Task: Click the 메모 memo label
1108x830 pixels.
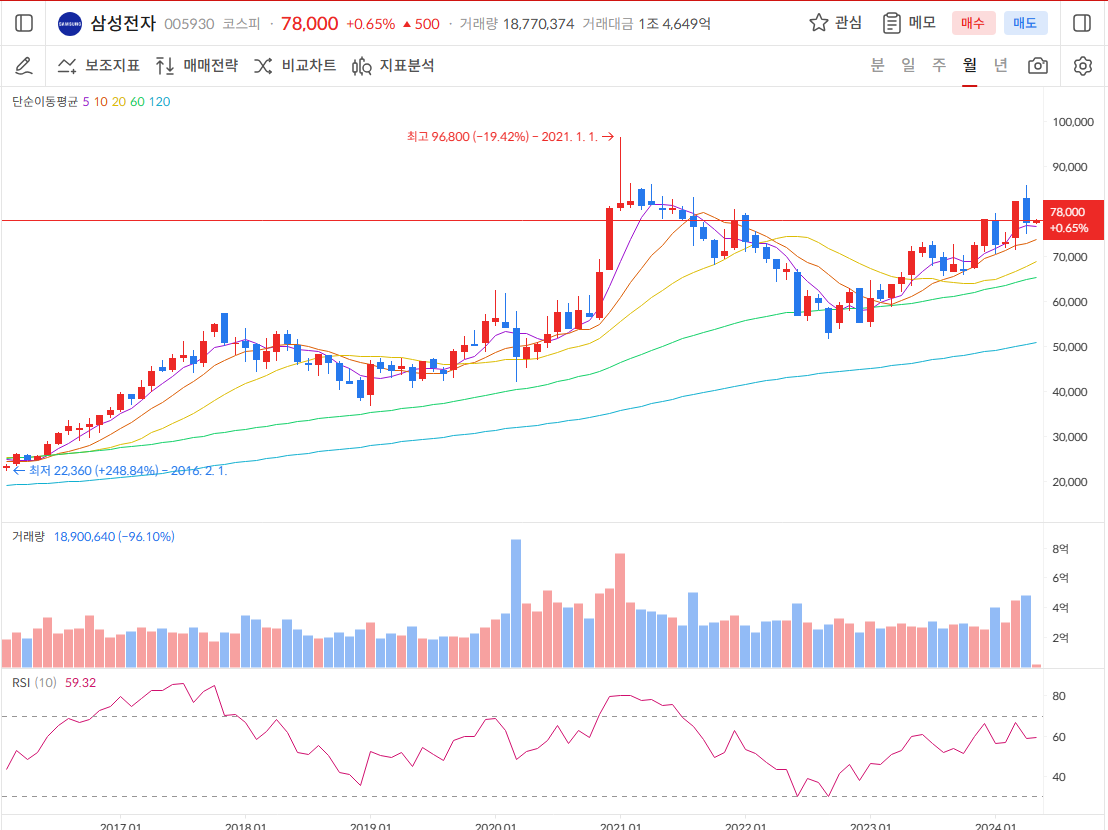Action: 922,23
